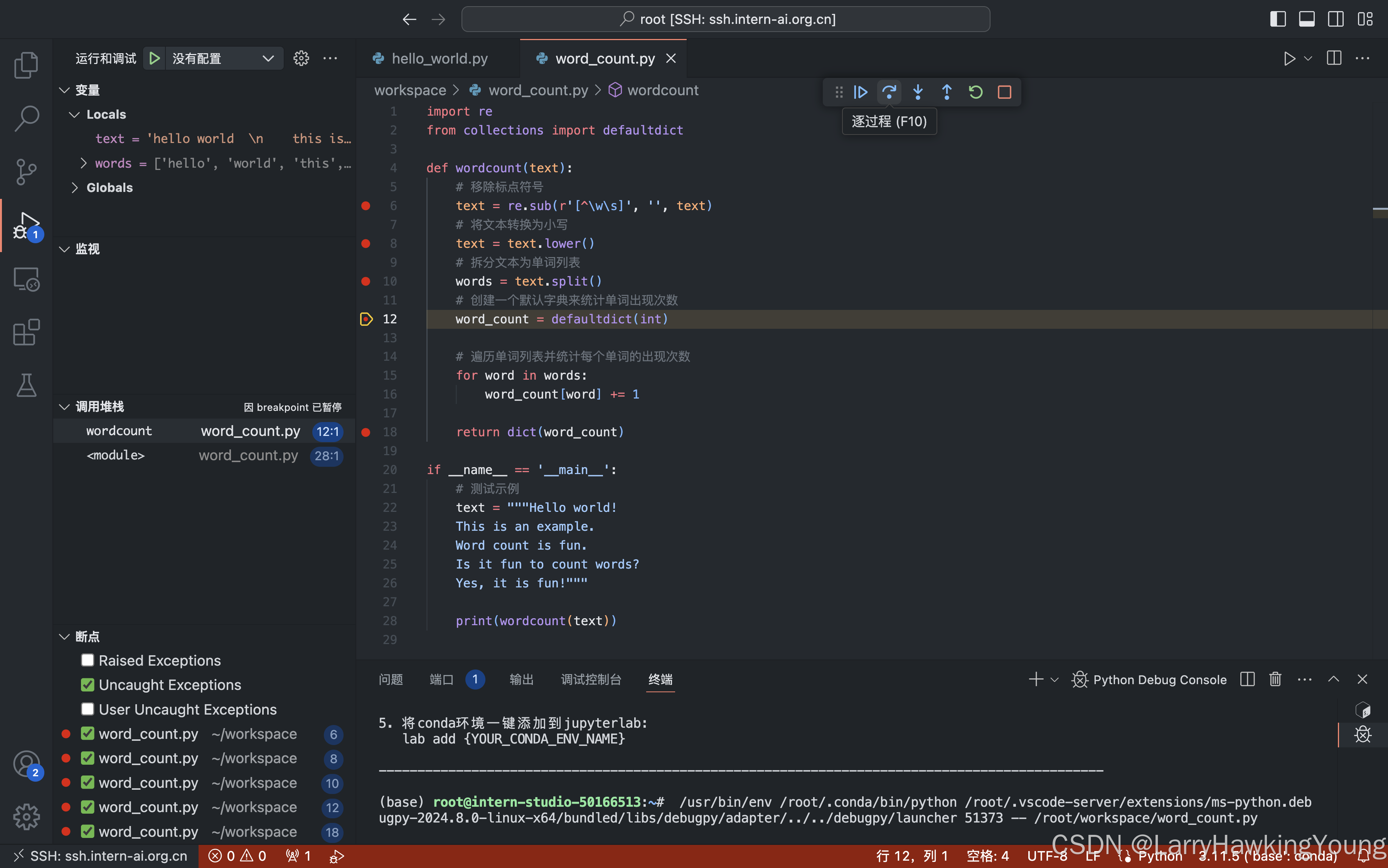Start debugging with green play button
The height and width of the screenshot is (868, 1388).
(x=155, y=58)
